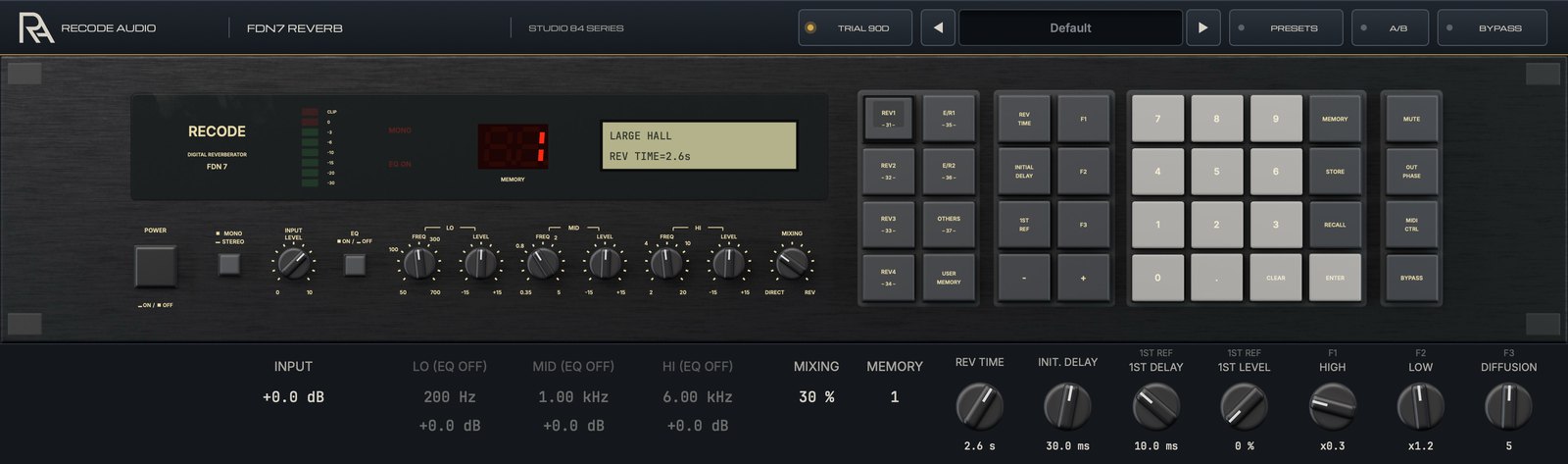
Task: Select the E/R2 program key
Action: click(949, 172)
